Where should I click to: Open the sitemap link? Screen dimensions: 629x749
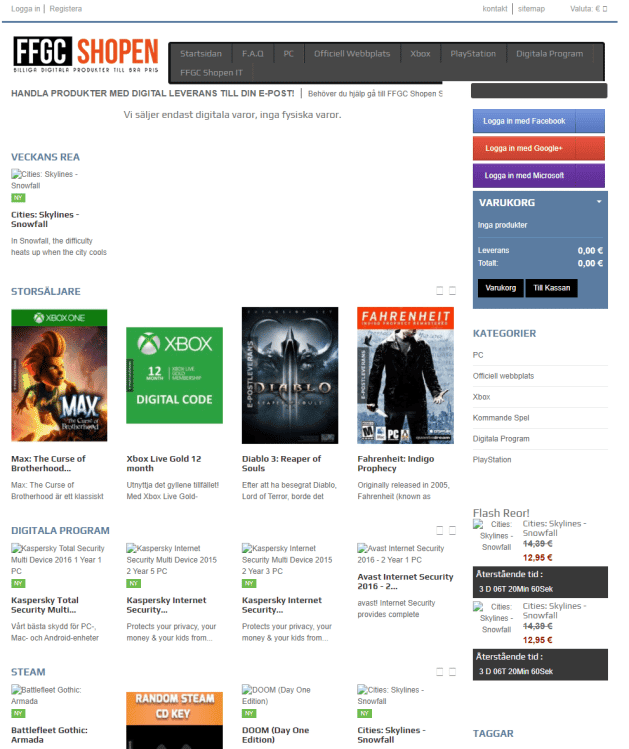pyautogui.click(x=531, y=9)
